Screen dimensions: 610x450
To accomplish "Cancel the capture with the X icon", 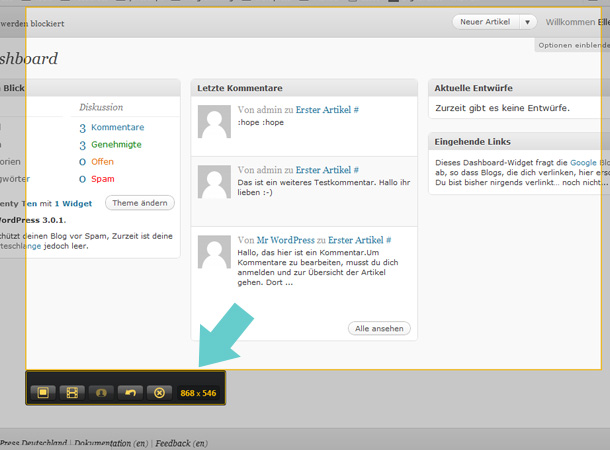I will (159, 393).
